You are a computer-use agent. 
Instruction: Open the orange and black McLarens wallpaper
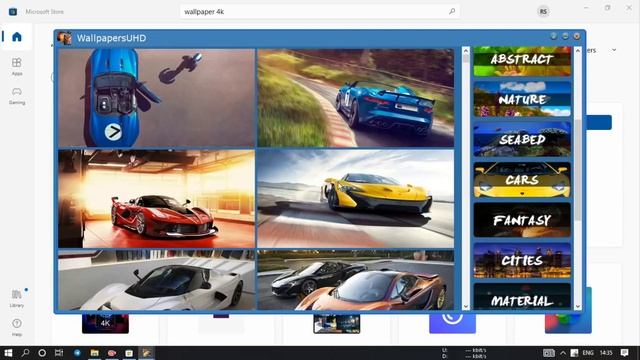coord(356,280)
